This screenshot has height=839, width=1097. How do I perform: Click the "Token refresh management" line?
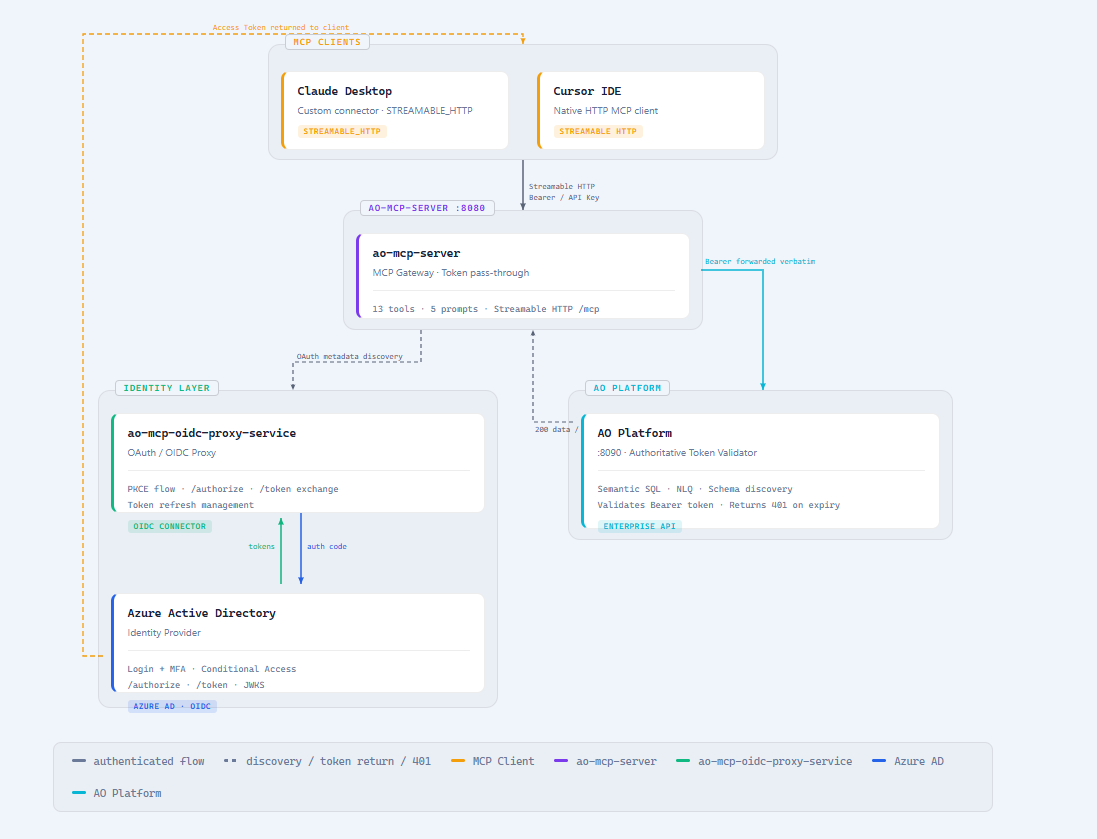[190, 505]
